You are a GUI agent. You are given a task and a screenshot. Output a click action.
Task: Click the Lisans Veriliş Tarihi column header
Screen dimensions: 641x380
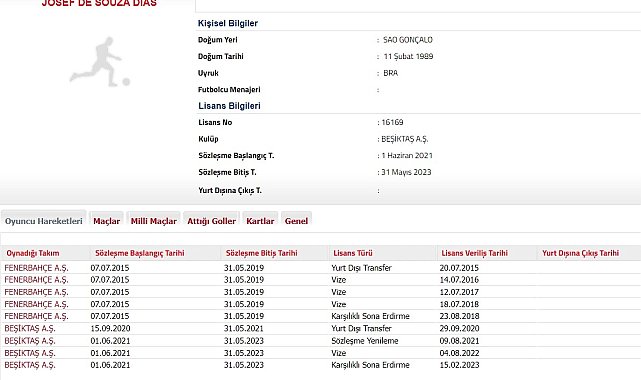[x=475, y=253]
